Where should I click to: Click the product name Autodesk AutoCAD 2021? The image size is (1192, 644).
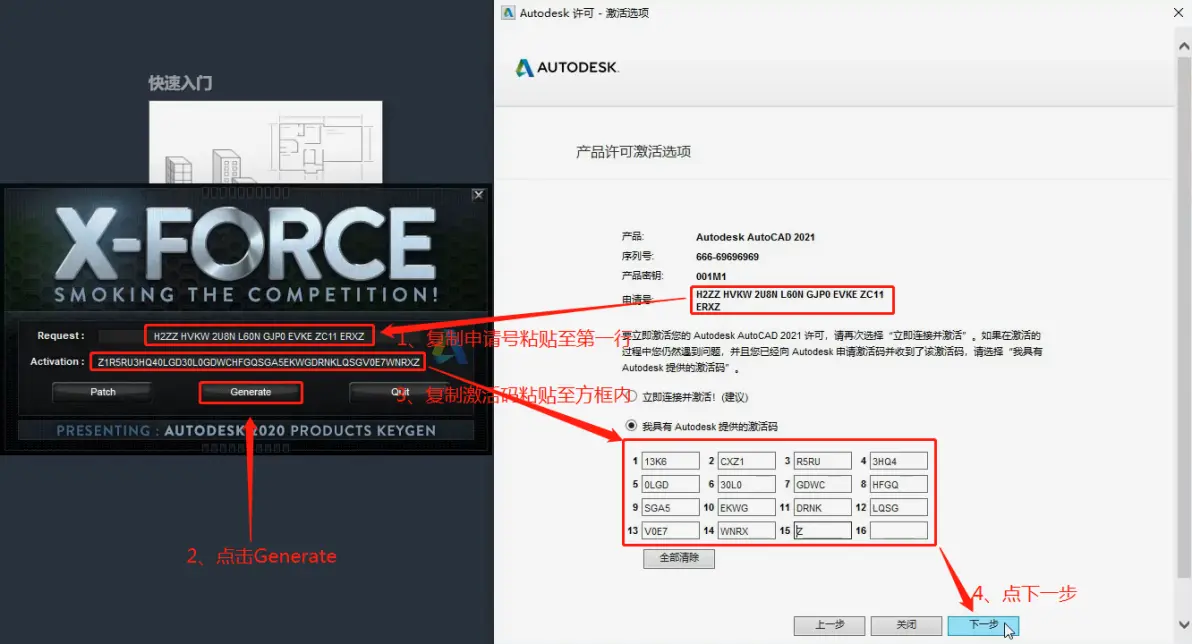tap(755, 237)
